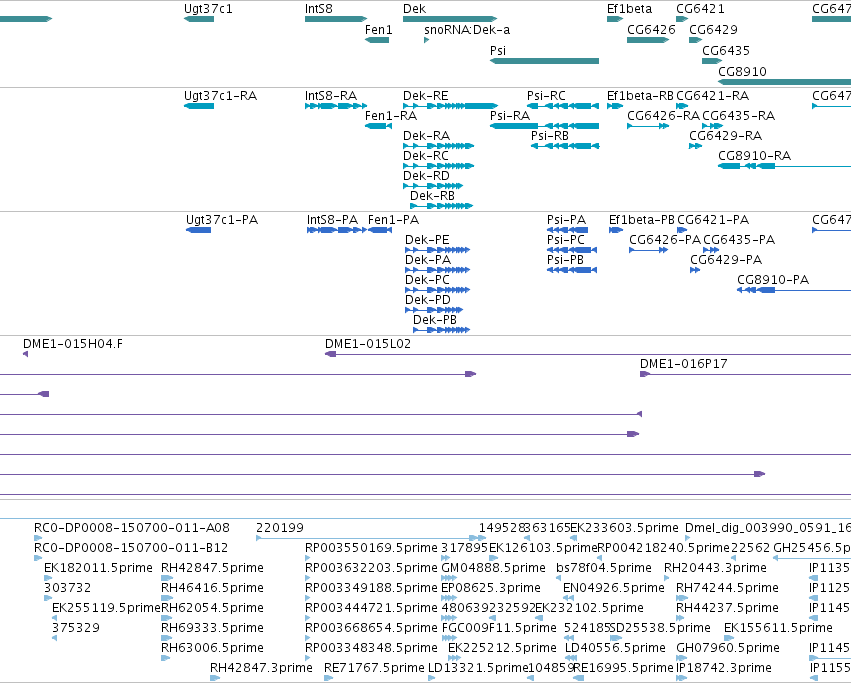This screenshot has width=851, height=683.
Task: Select the CG6429-PA protein label
Action: coord(726,260)
